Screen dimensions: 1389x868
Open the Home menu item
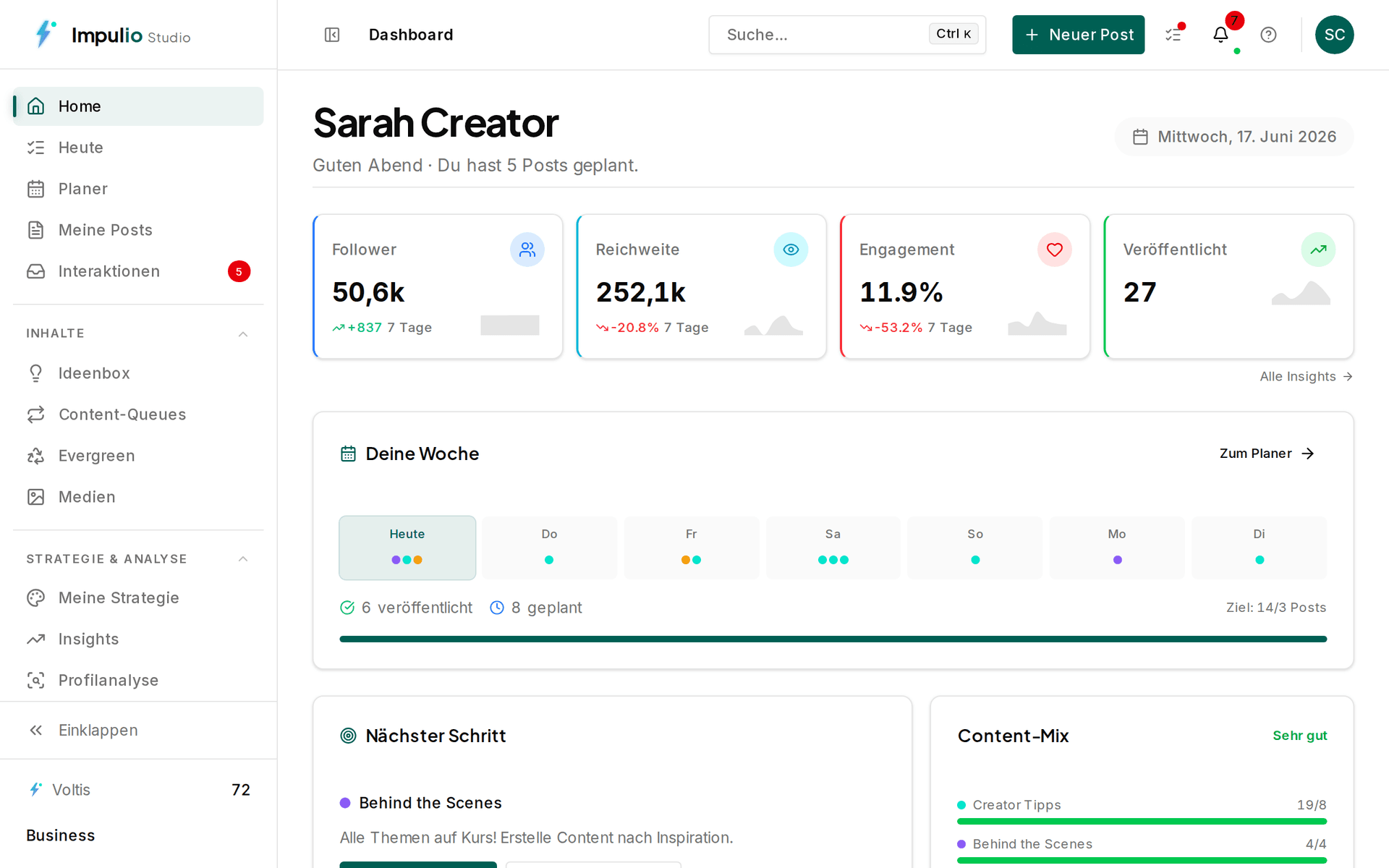[138, 106]
